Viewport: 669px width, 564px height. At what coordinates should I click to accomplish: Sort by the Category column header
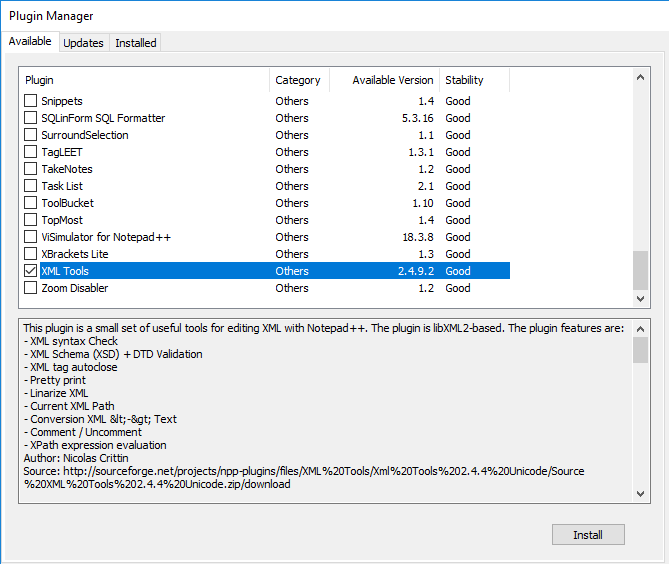pos(299,80)
